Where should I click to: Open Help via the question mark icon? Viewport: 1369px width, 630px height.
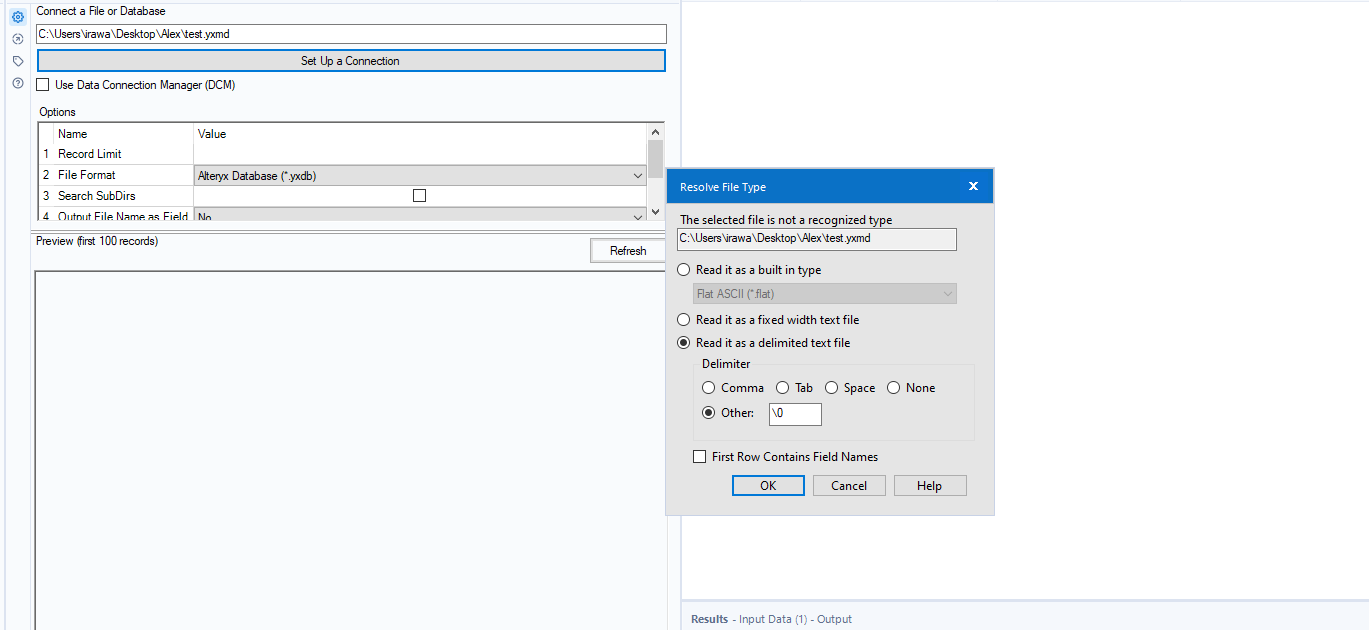[x=15, y=83]
